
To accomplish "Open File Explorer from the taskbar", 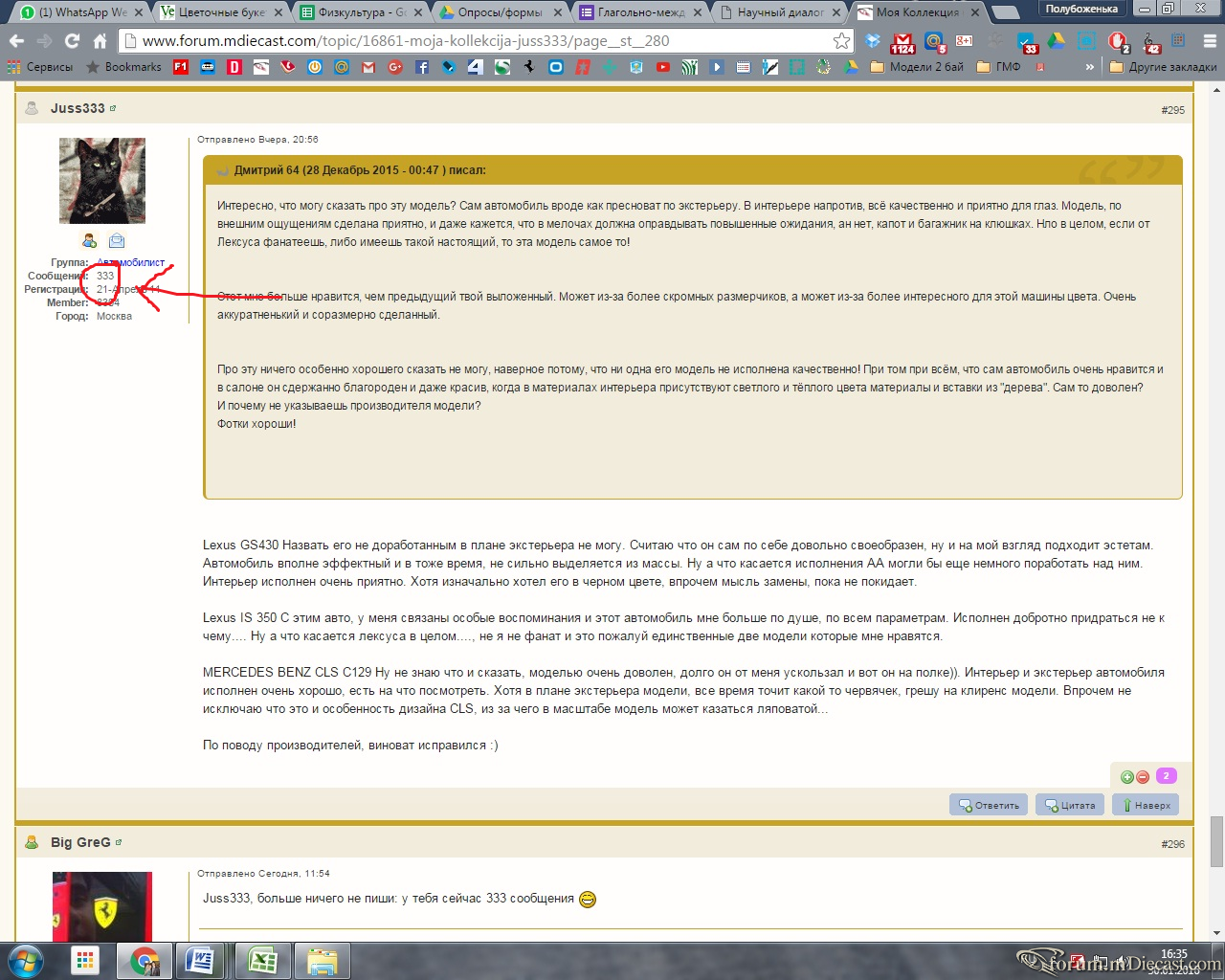I will tap(323, 960).
